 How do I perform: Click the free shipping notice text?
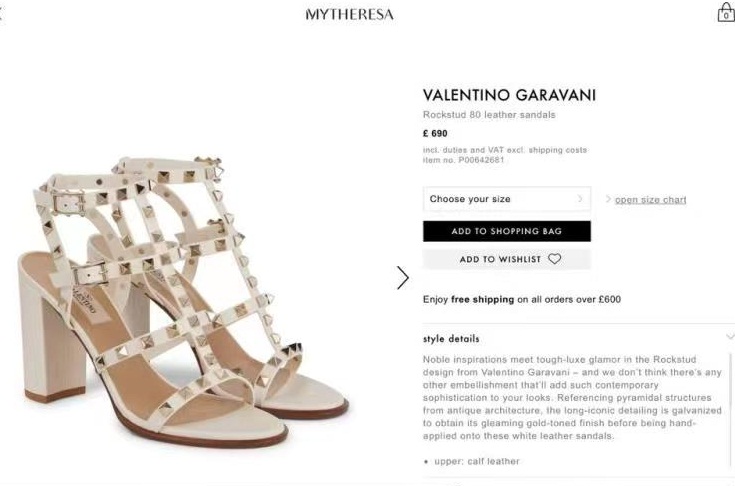click(522, 299)
